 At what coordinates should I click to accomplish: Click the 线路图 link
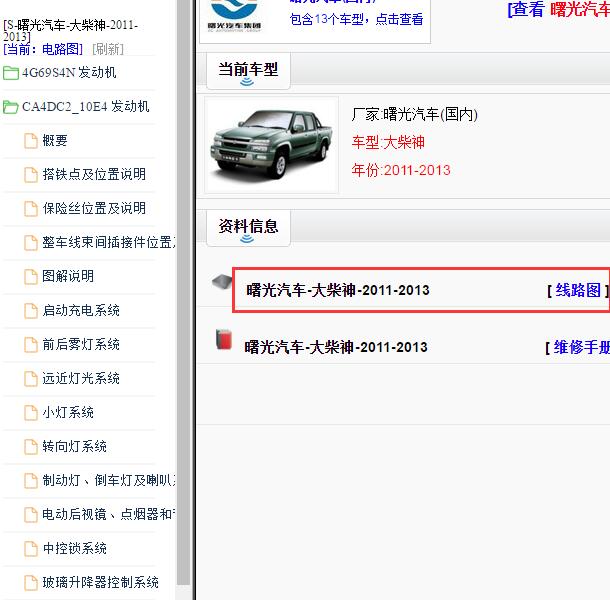click(578, 290)
